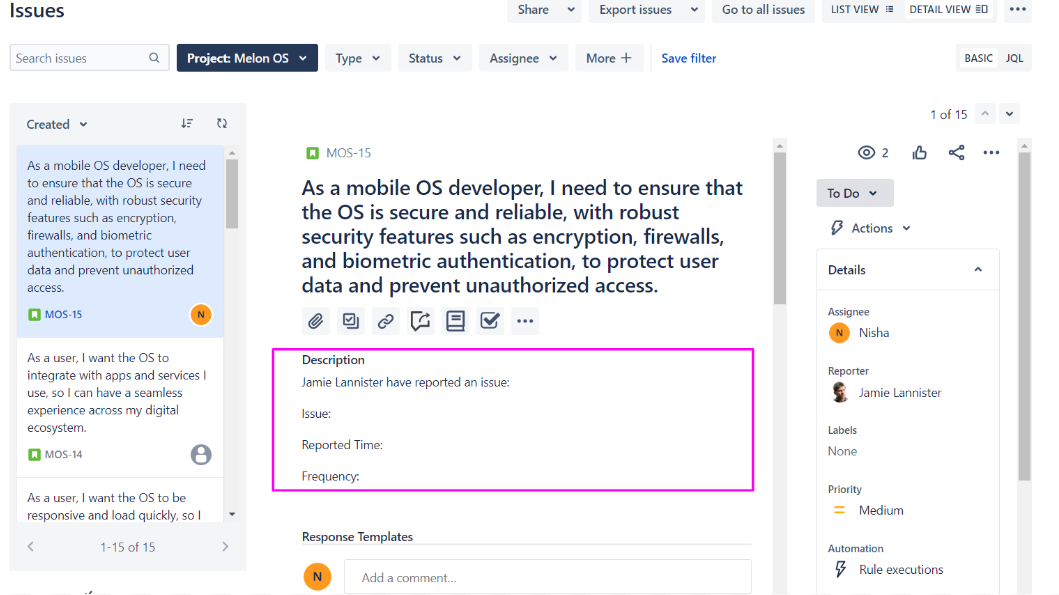
Task: Click the Go to all issues button
Action: coord(763,10)
